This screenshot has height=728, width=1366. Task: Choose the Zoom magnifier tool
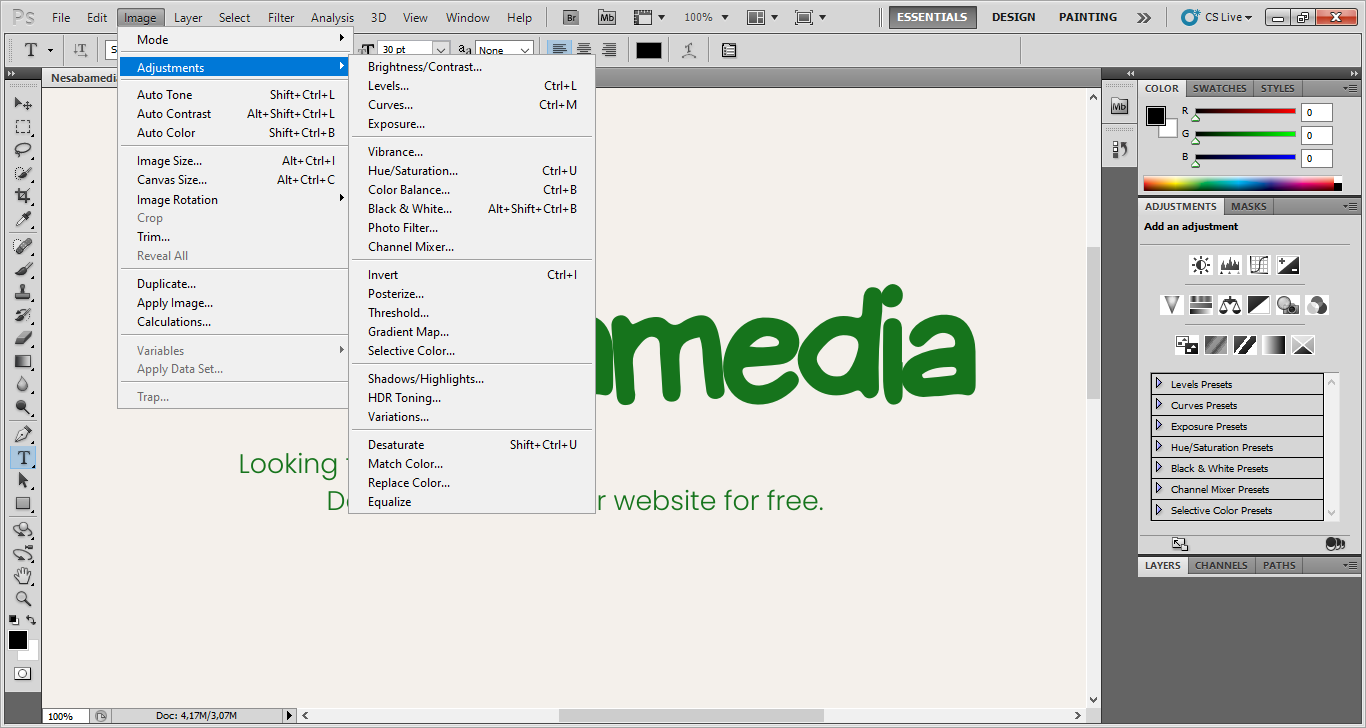coord(22,599)
